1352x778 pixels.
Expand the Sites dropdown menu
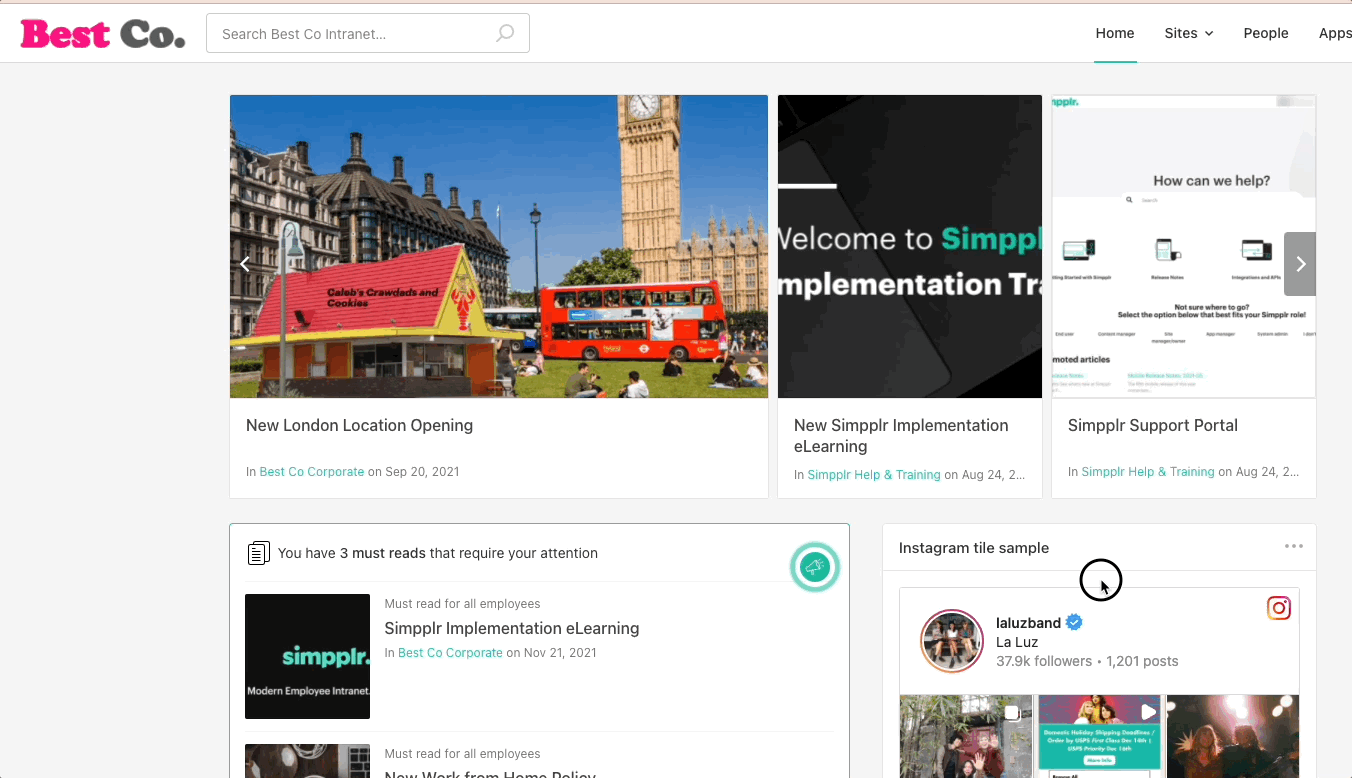[x=1188, y=33]
